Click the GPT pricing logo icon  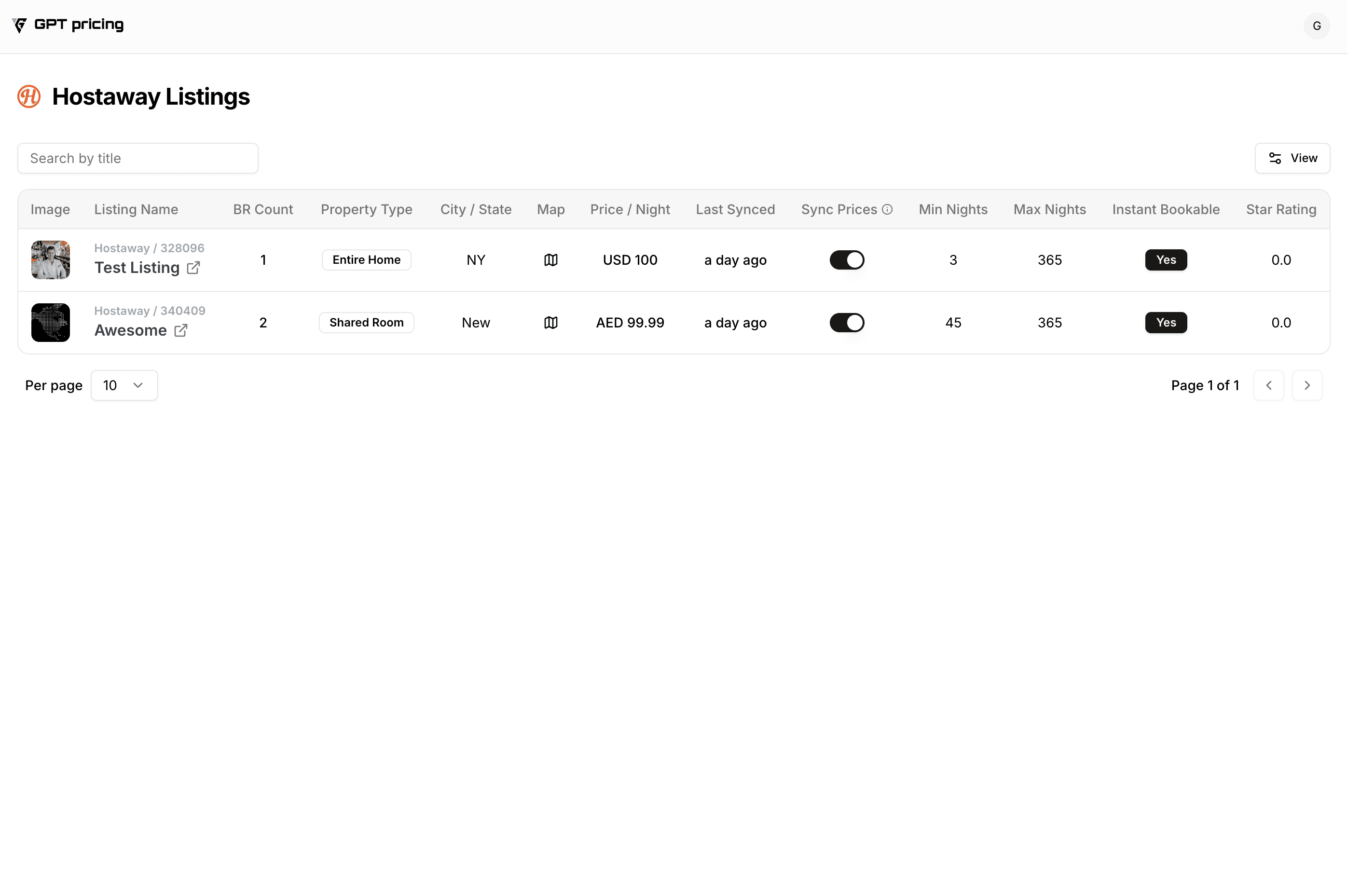pyautogui.click(x=19, y=25)
